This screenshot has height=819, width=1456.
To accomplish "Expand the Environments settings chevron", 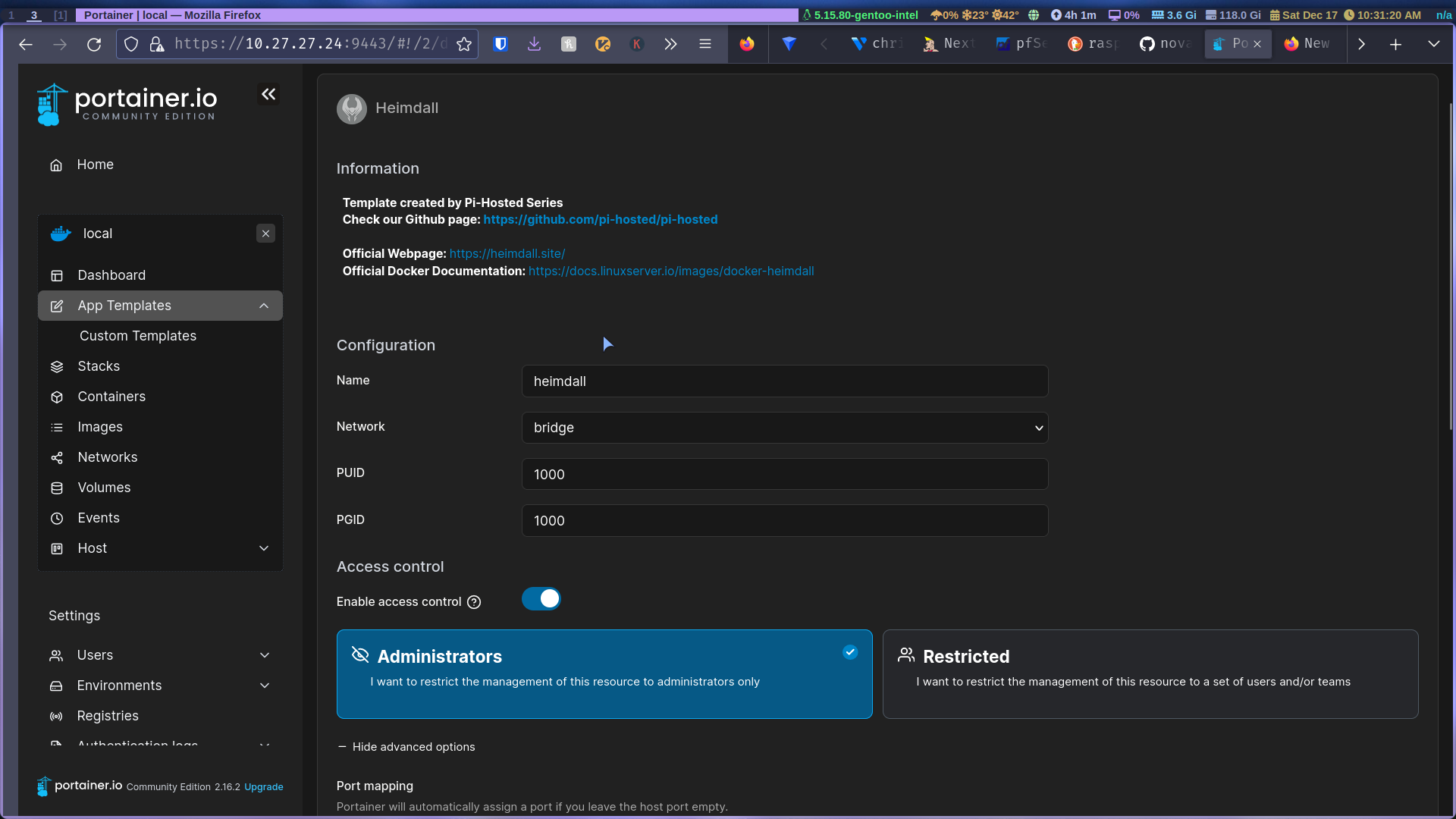I will pyautogui.click(x=265, y=686).
